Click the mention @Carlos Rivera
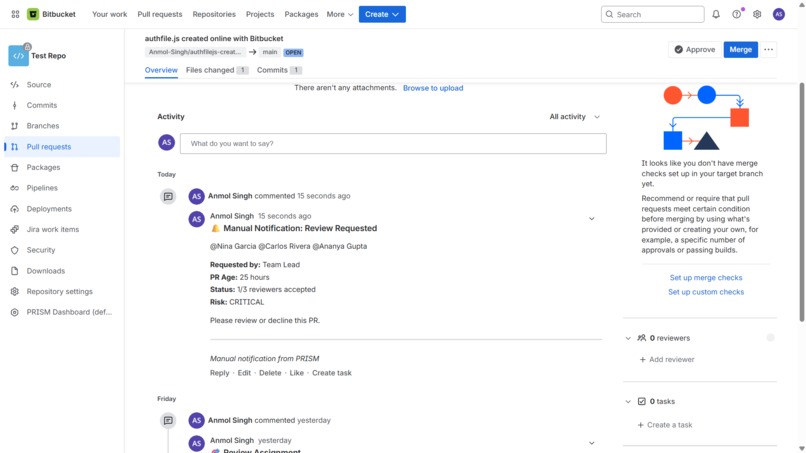 coord(284,246)
